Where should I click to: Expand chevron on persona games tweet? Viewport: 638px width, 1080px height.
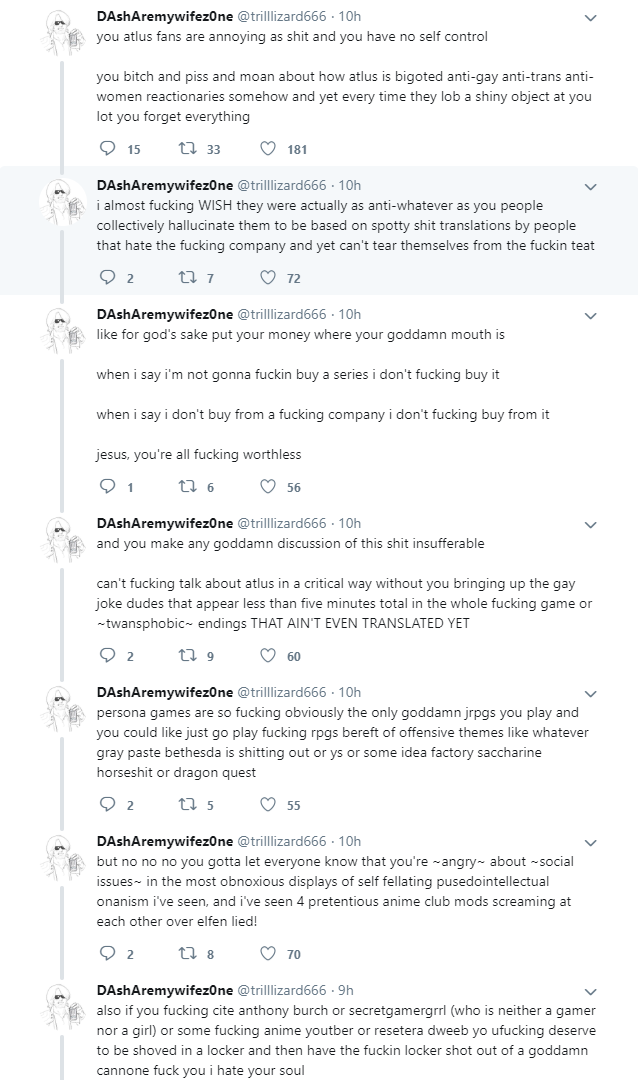[x=590, y=694]
